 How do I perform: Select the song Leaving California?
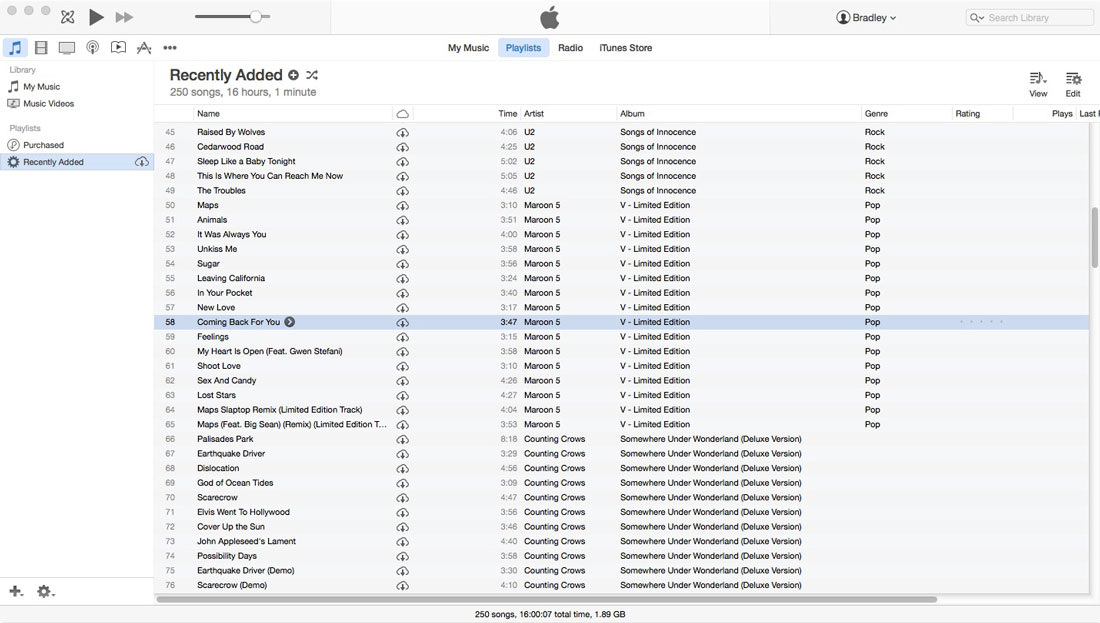(x=231, y=279)
